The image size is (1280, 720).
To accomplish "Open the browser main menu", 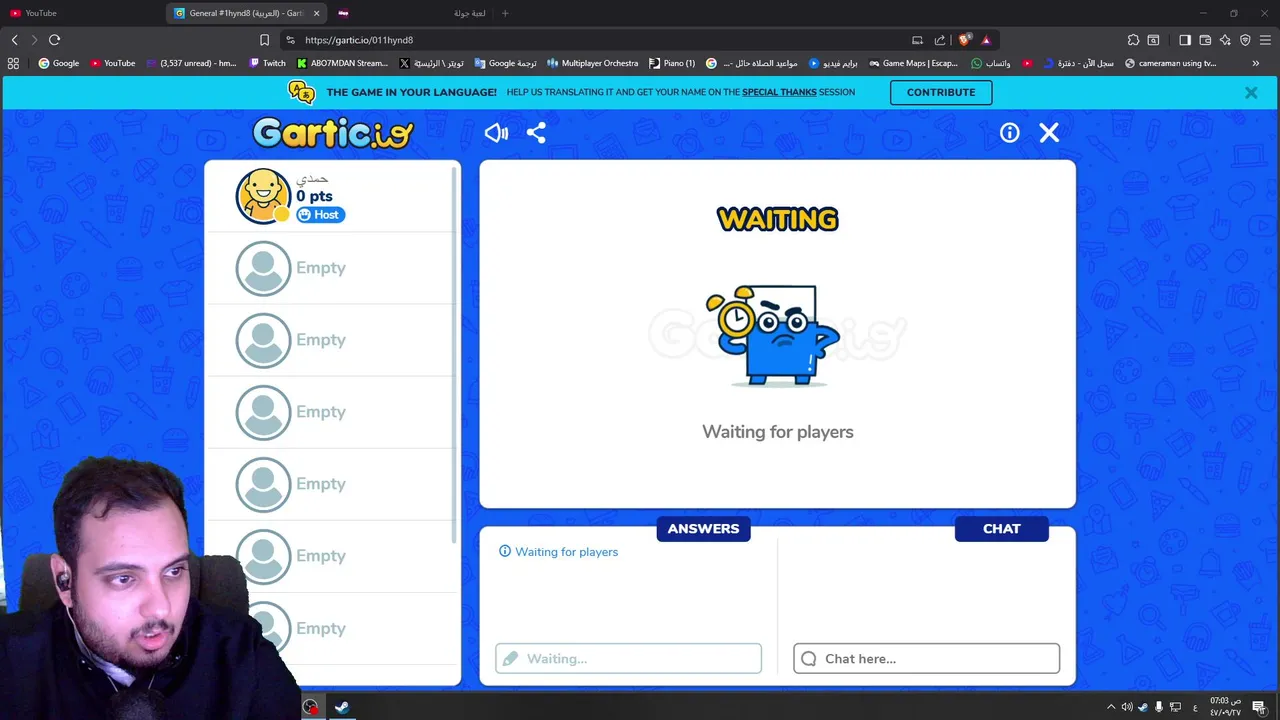I will (1265, 40).
